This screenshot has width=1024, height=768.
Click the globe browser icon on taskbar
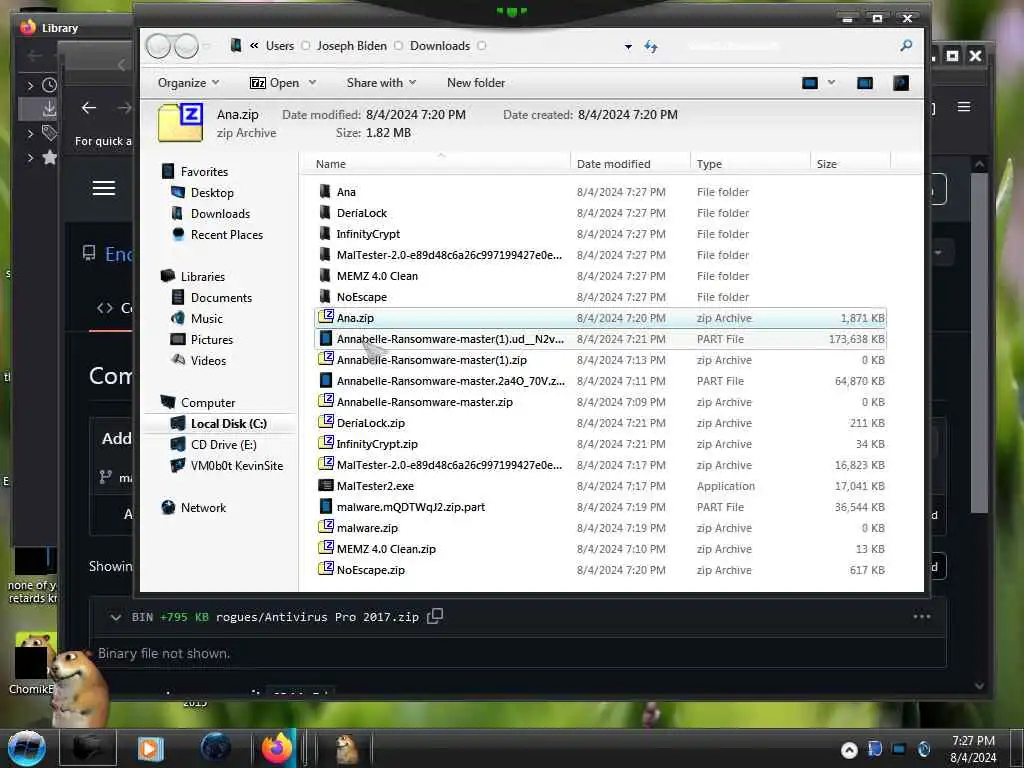coord(216,748)
